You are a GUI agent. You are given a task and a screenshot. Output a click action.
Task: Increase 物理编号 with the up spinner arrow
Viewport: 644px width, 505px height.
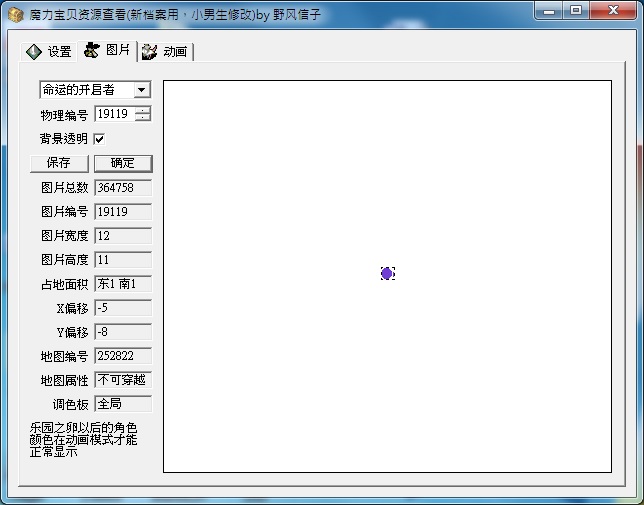(x=143, y=110)
